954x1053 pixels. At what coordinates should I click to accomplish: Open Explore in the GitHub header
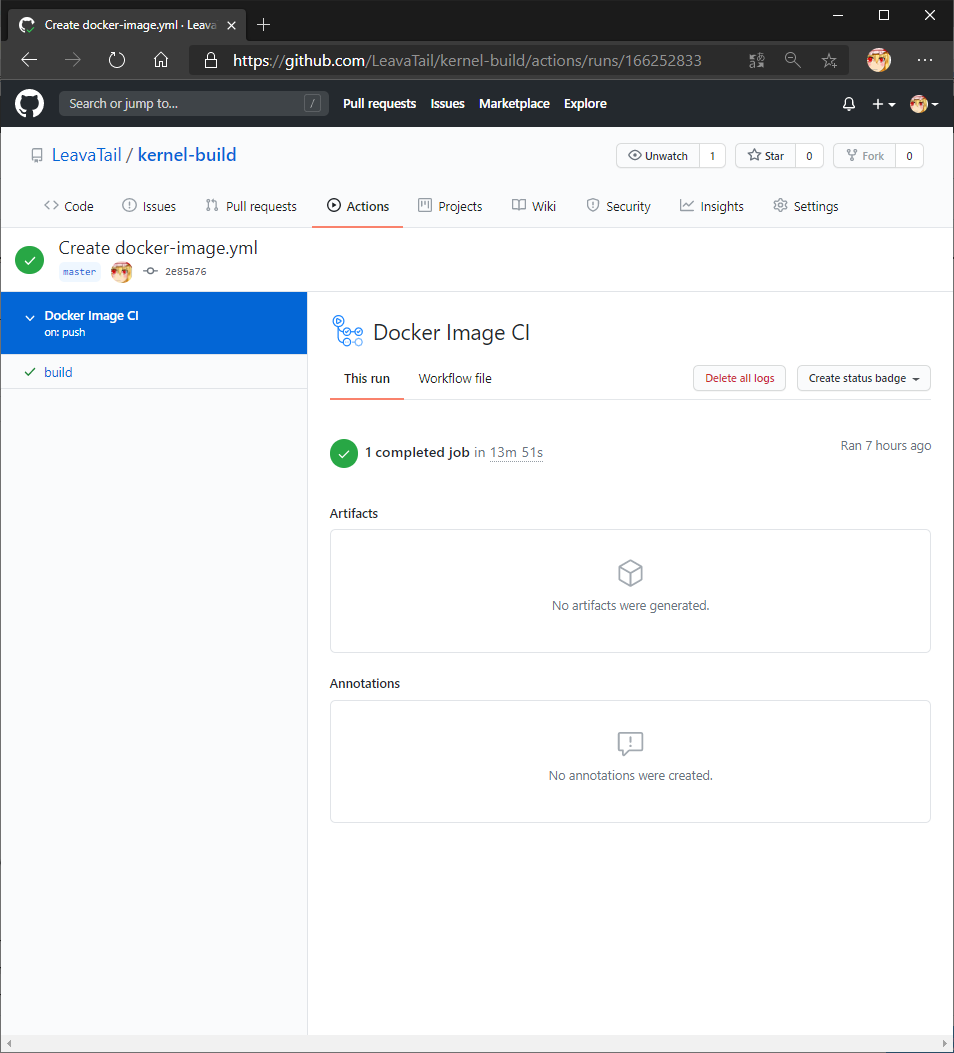tap(585, 103)
